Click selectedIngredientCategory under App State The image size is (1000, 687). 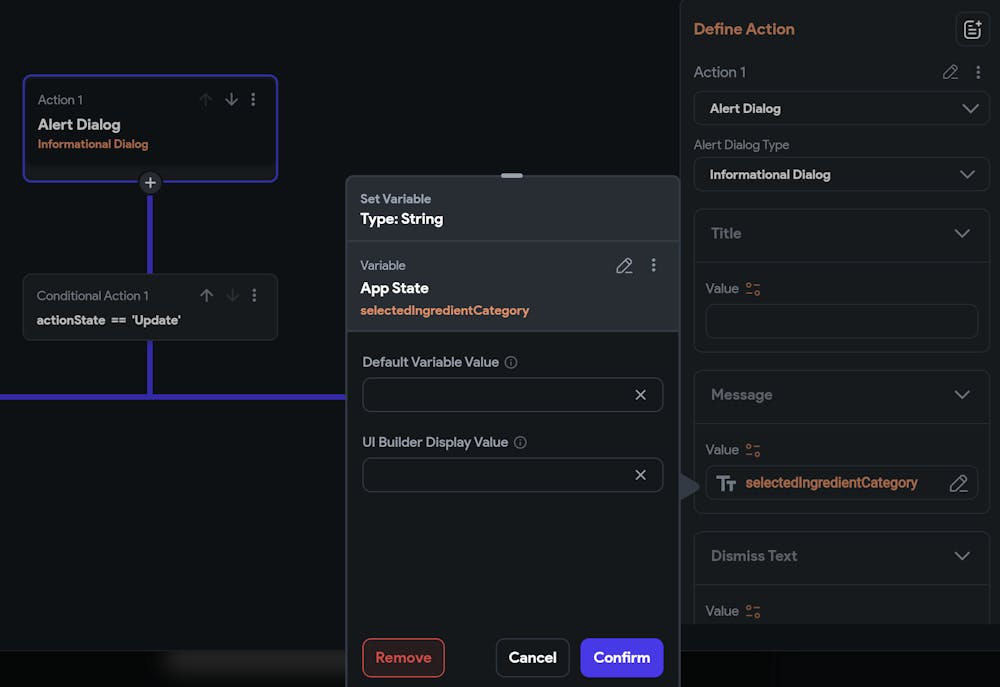coord(445,311)
